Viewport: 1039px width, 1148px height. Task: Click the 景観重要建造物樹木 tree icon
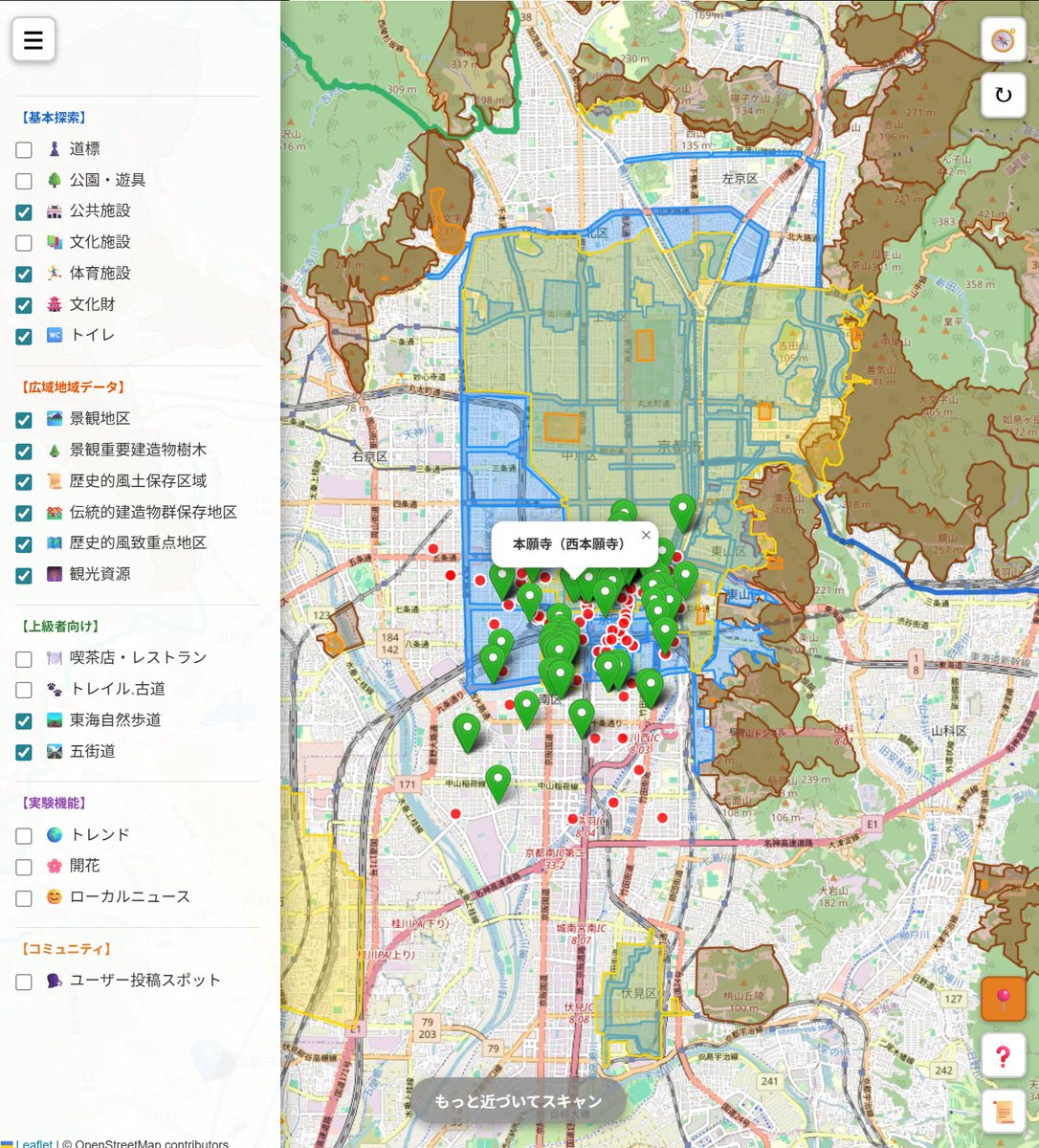point(55,450)
